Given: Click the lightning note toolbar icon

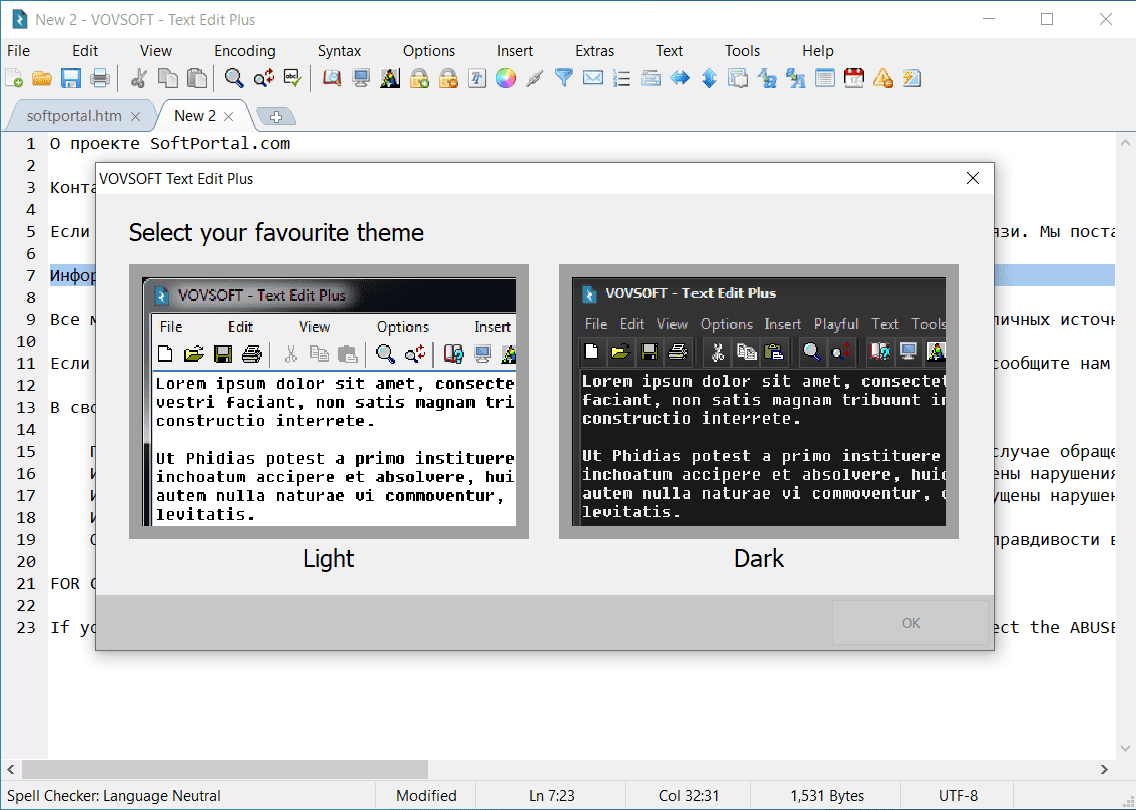Looking at the screenshot, I should click(x=911, y=78).
